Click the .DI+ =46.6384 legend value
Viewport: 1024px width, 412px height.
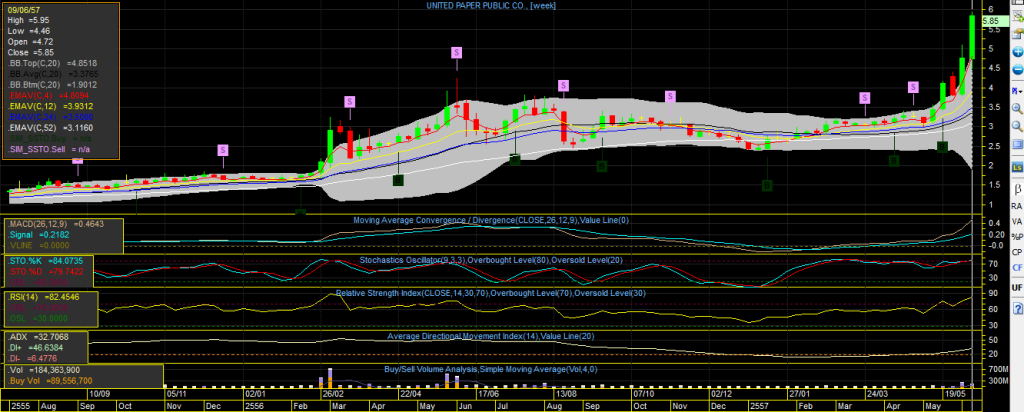coord(36,349)
